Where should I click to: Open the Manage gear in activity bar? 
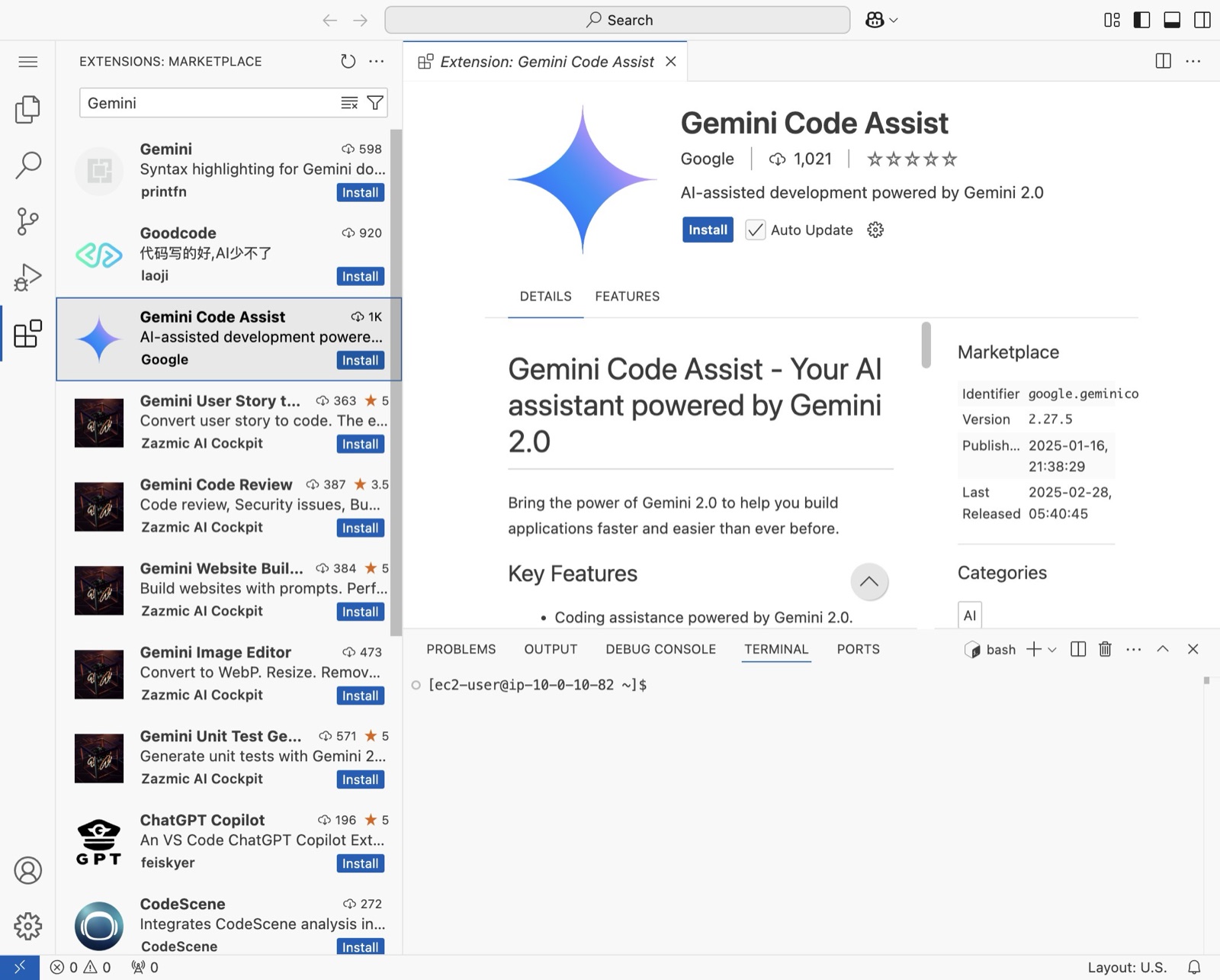27,926
